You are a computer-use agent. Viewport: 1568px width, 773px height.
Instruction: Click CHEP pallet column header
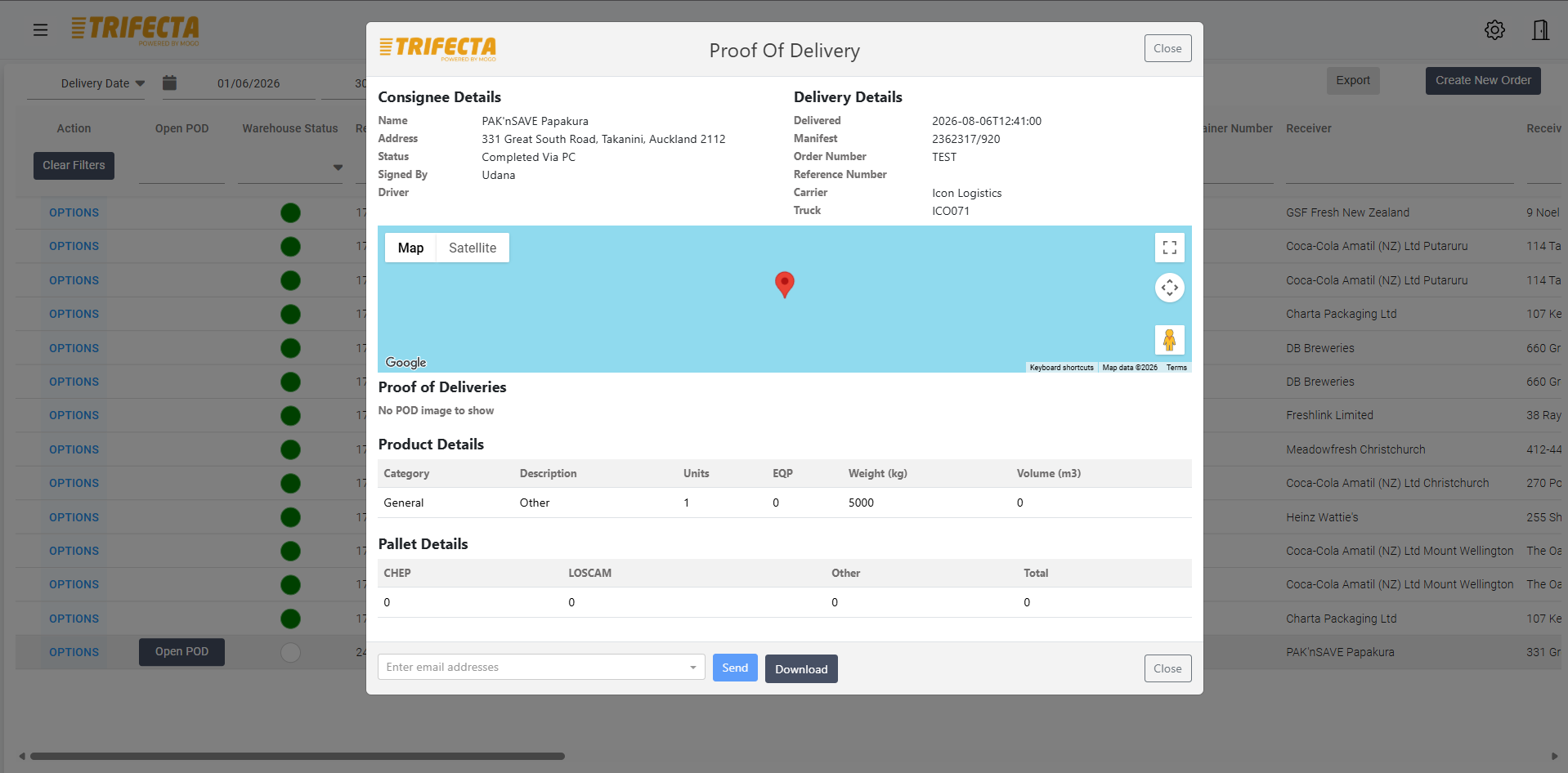point(397,573)
